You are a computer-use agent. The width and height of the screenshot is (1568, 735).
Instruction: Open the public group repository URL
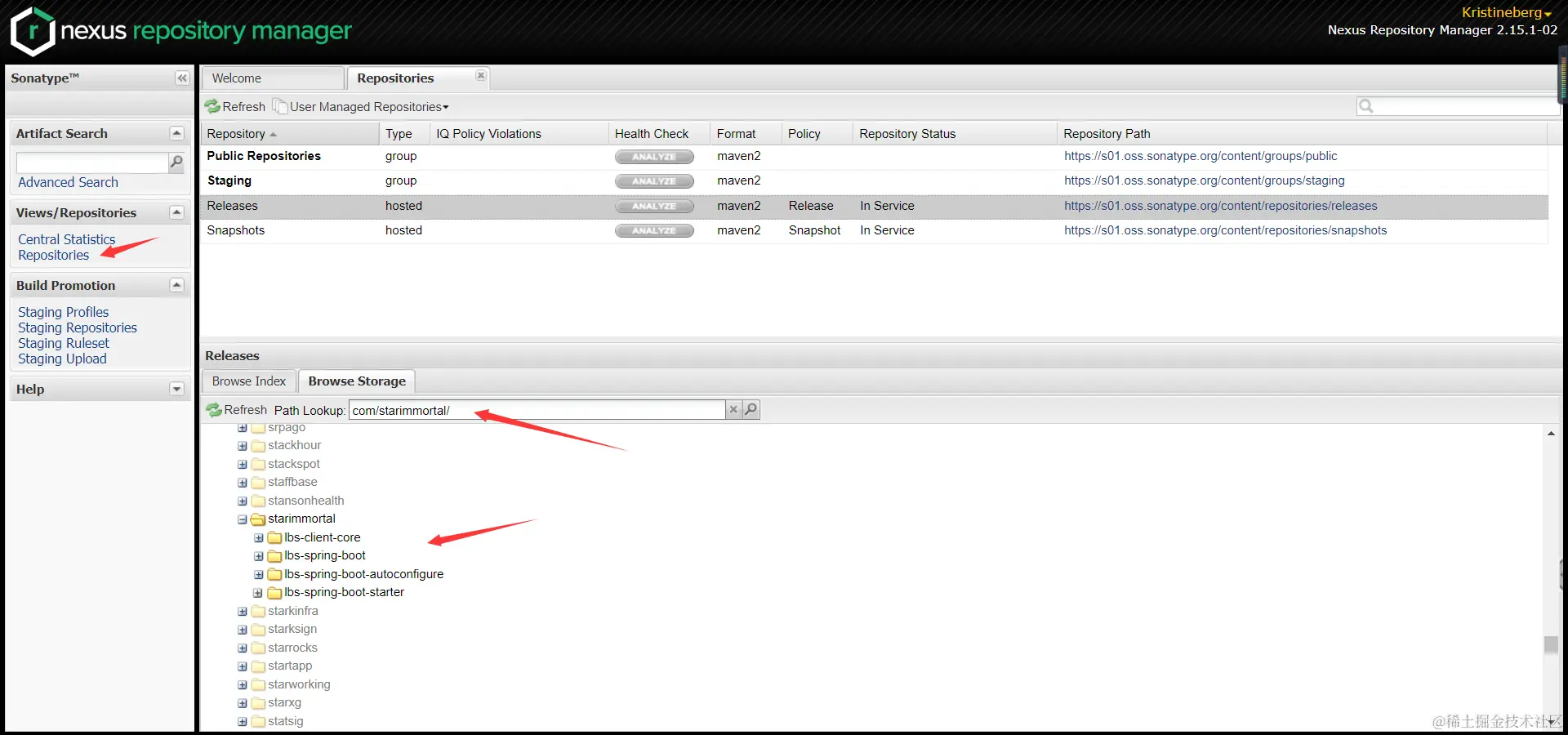coord(1200,156)
